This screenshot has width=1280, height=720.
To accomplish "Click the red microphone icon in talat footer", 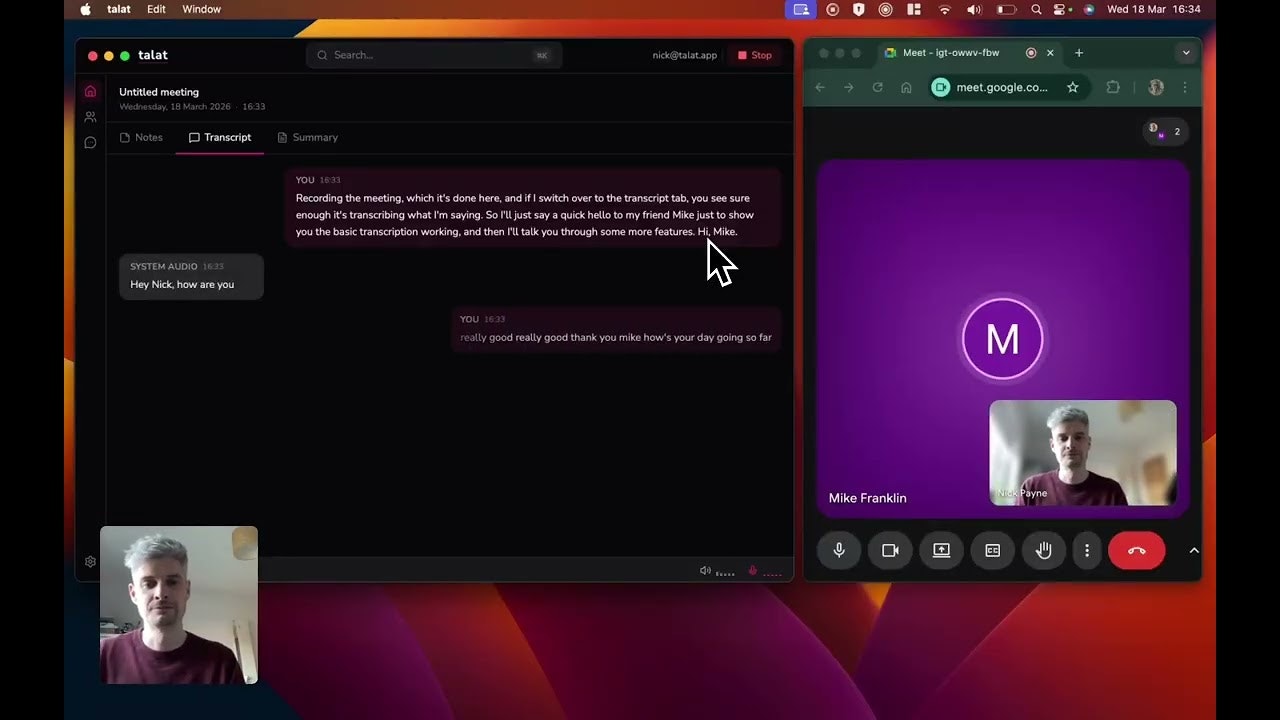I will pos(753,571).
